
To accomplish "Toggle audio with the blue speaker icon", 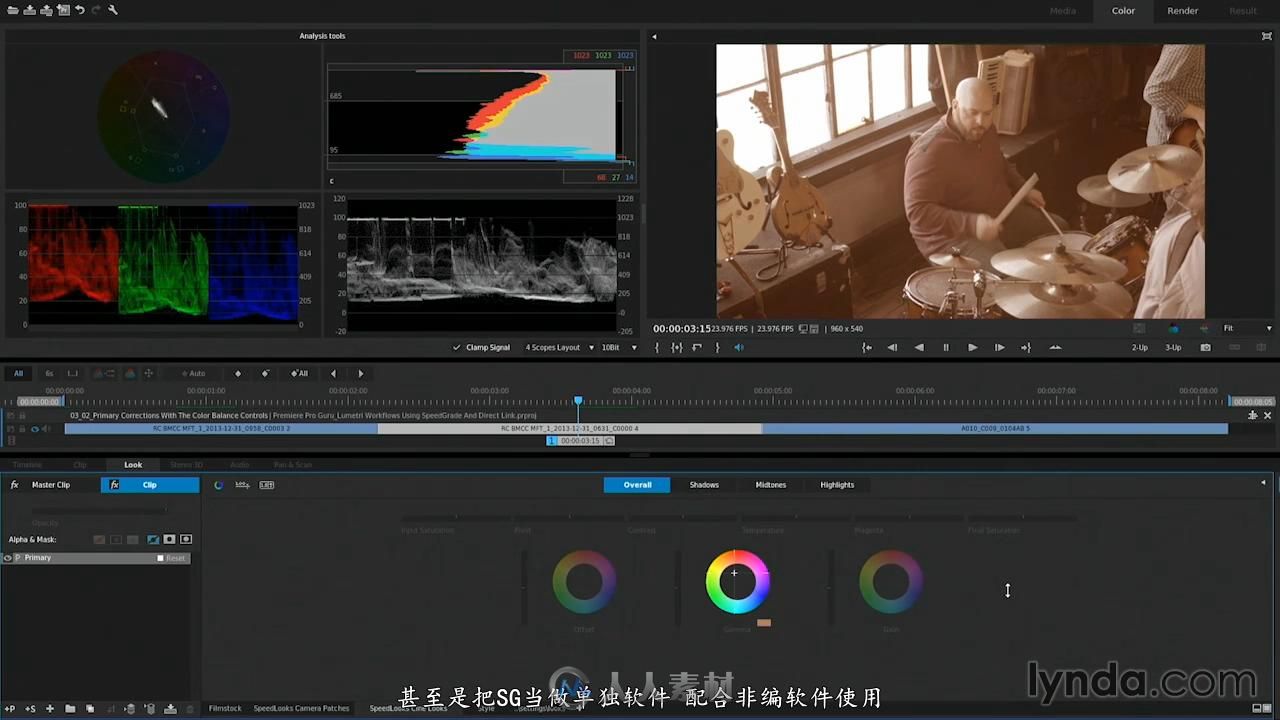I will pyautogui.click(x=739, y=347).
